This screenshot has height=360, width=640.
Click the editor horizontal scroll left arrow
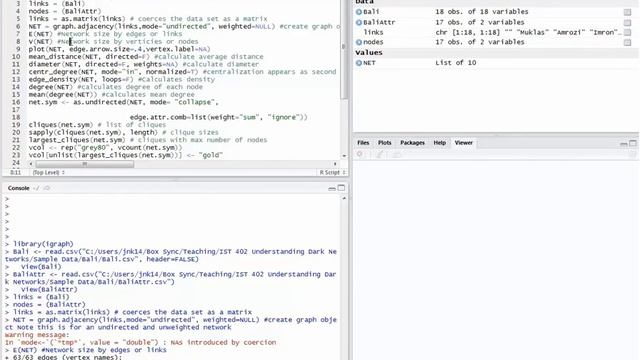coord(31,164)
